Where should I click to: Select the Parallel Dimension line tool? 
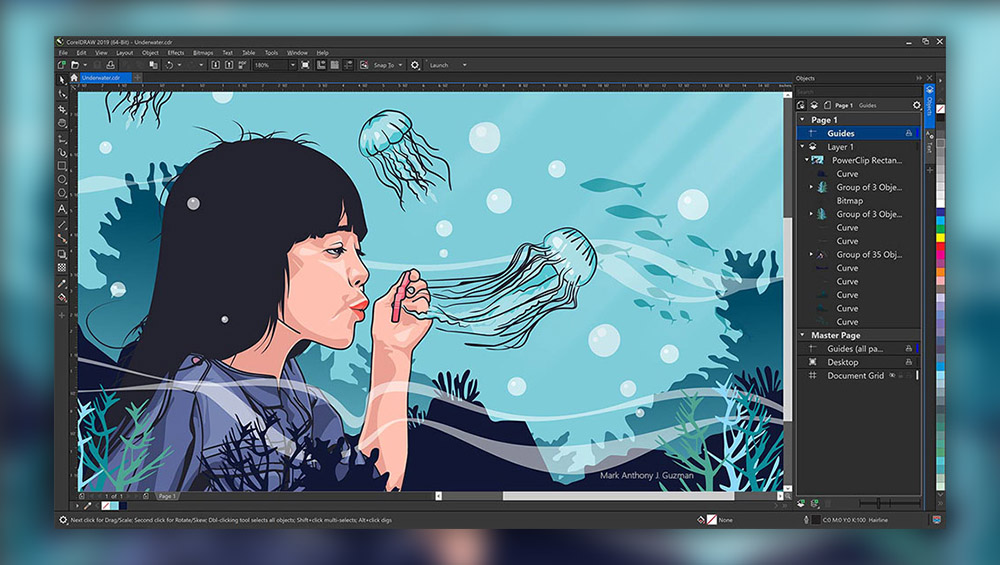coord(62,224)
